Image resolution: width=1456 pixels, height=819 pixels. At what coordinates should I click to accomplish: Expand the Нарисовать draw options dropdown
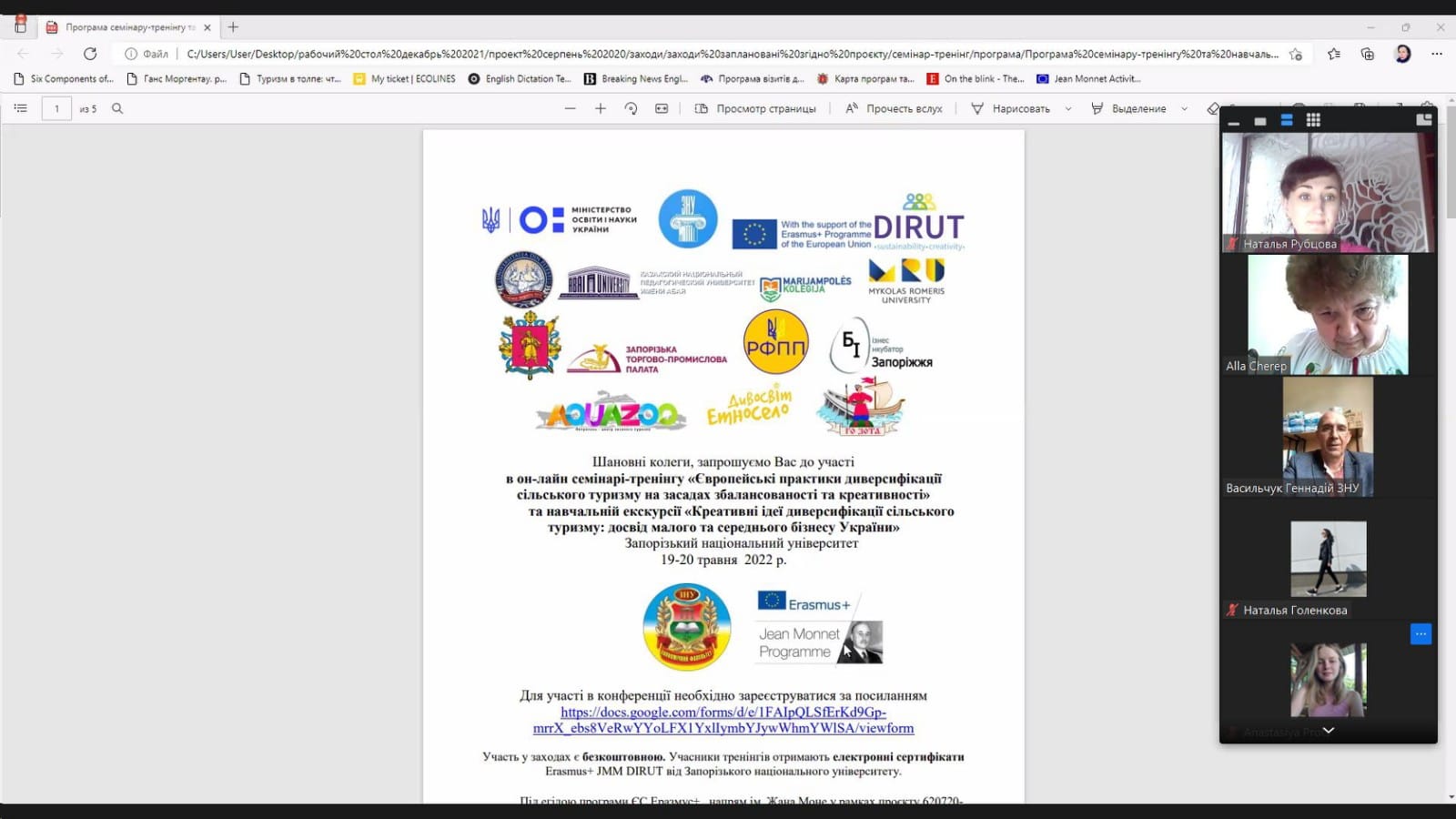(x=1068, y=108)
